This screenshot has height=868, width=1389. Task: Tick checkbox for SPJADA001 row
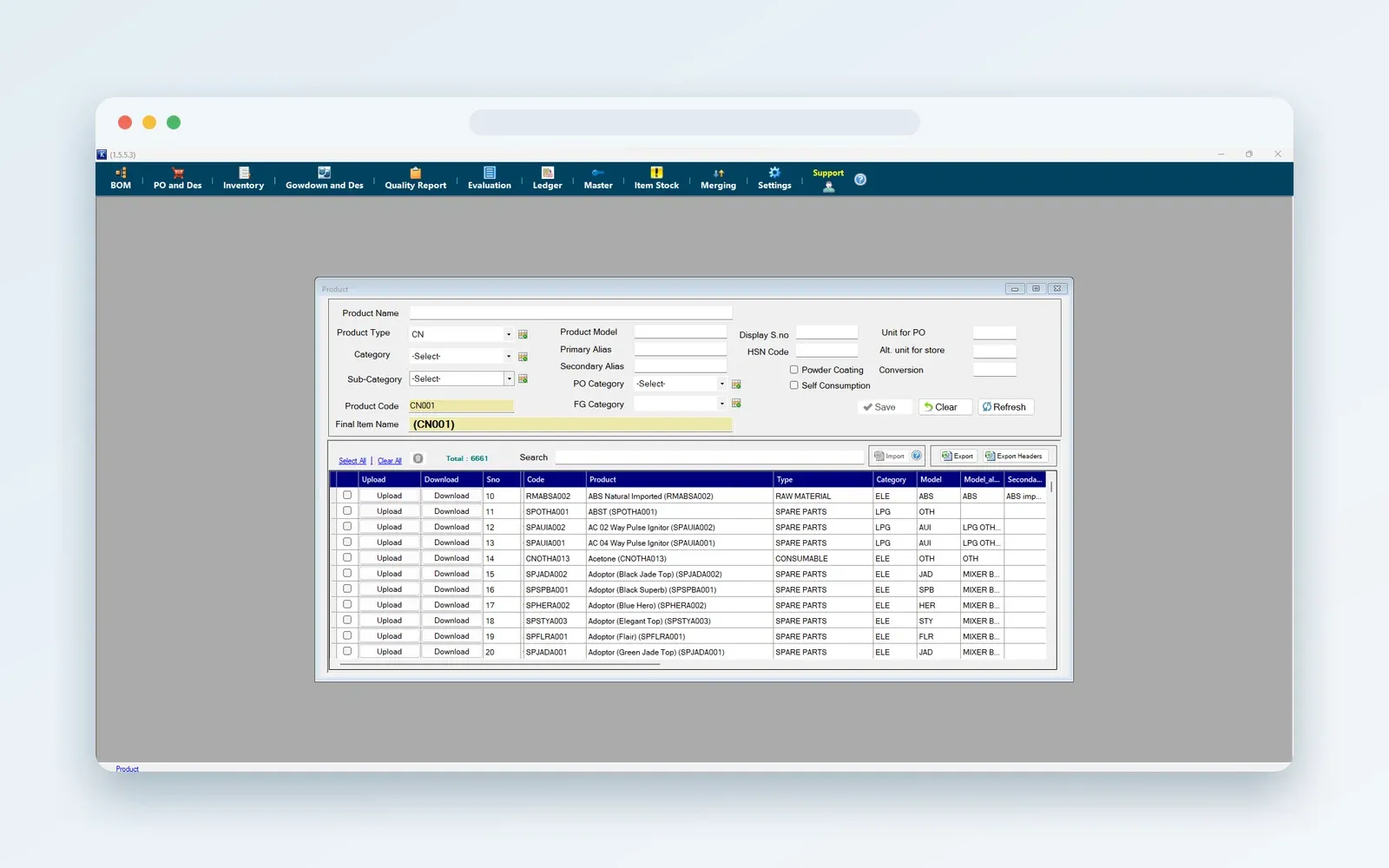coord(347,652)
